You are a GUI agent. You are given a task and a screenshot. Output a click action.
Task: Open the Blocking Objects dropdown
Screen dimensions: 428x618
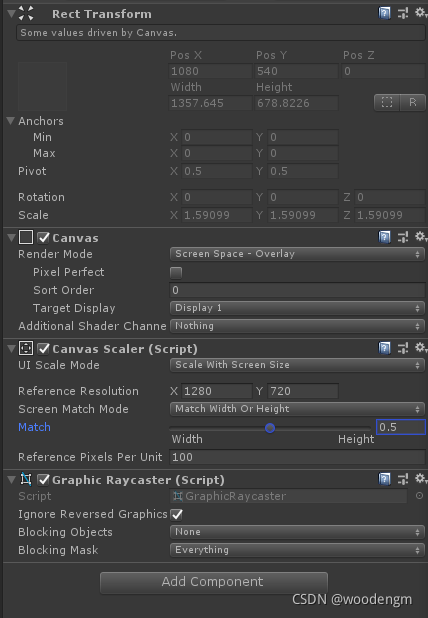pos(297,532)
